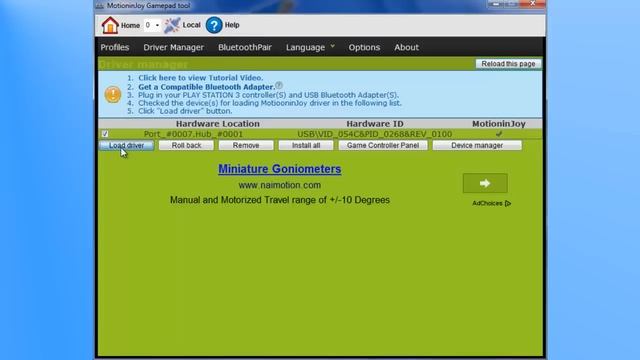Click the green arrow ad button
This screenshot has height=360, width=640.
click(485, 183)
